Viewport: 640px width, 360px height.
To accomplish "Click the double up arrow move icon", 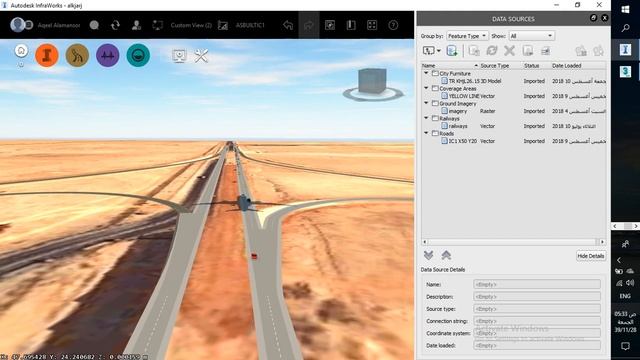I will [x=446, y=256].
